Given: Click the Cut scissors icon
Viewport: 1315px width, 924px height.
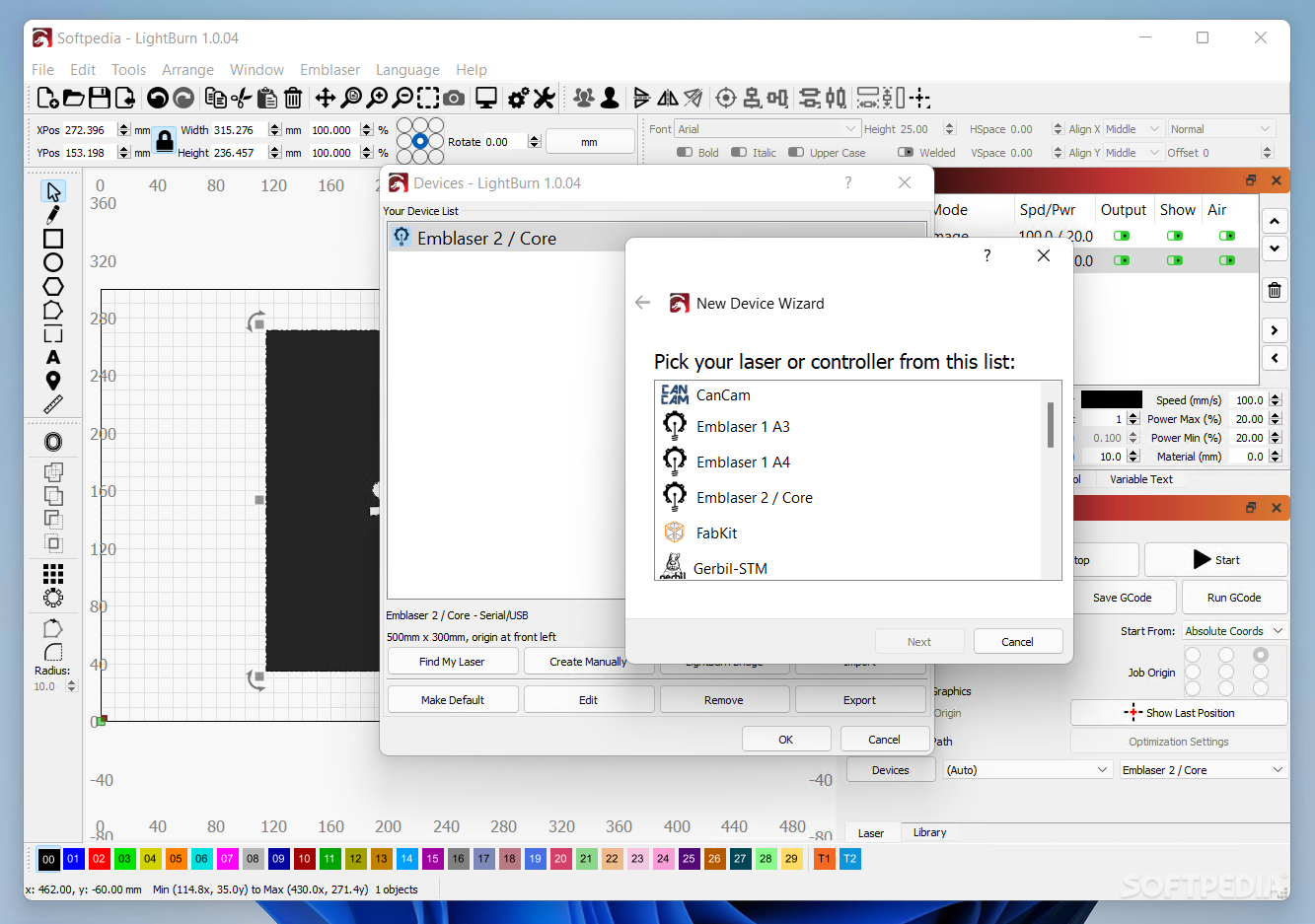Looking at the screenshot, I should [242, 98].
